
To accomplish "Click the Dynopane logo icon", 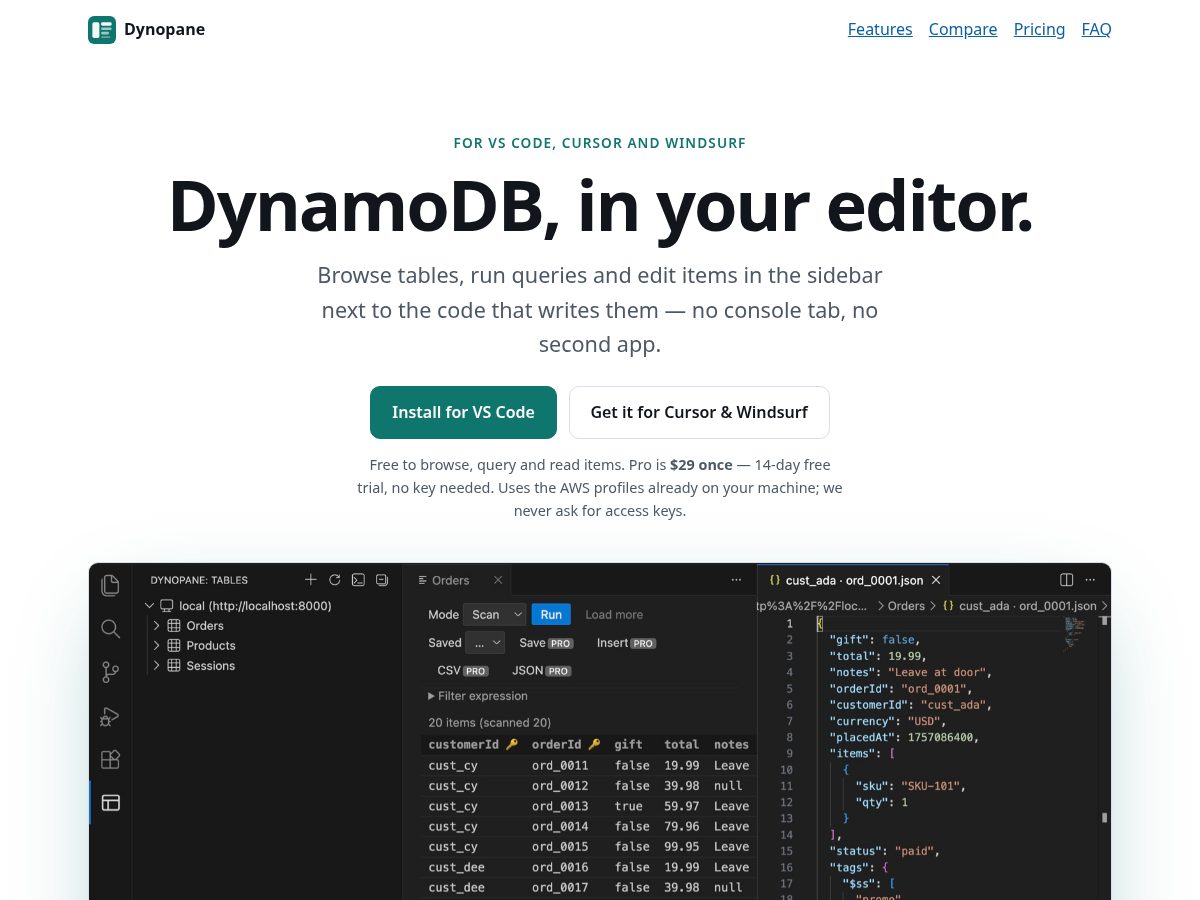I will (x=102, y=30).
